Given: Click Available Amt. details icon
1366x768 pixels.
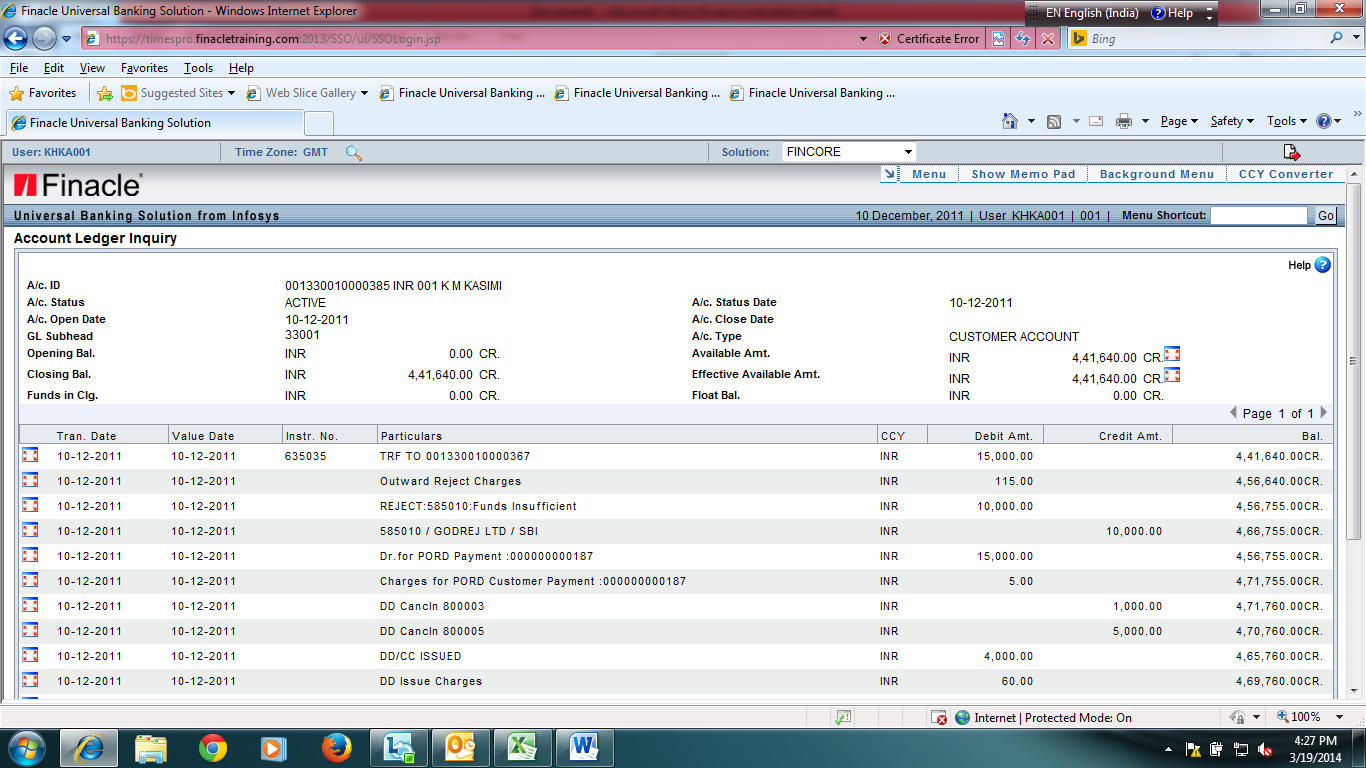Looking at the screenshot, I should (x=1172, y=354).
